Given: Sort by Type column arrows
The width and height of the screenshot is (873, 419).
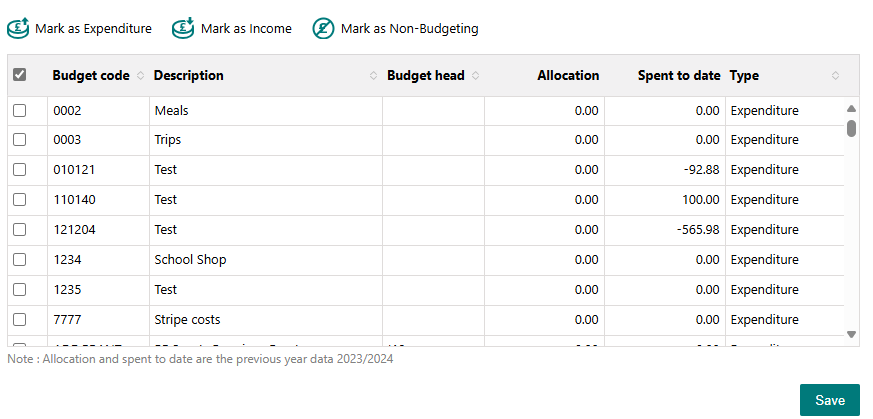Looking at the screenshot, I should pyautogui.click(x=835, y=76).
